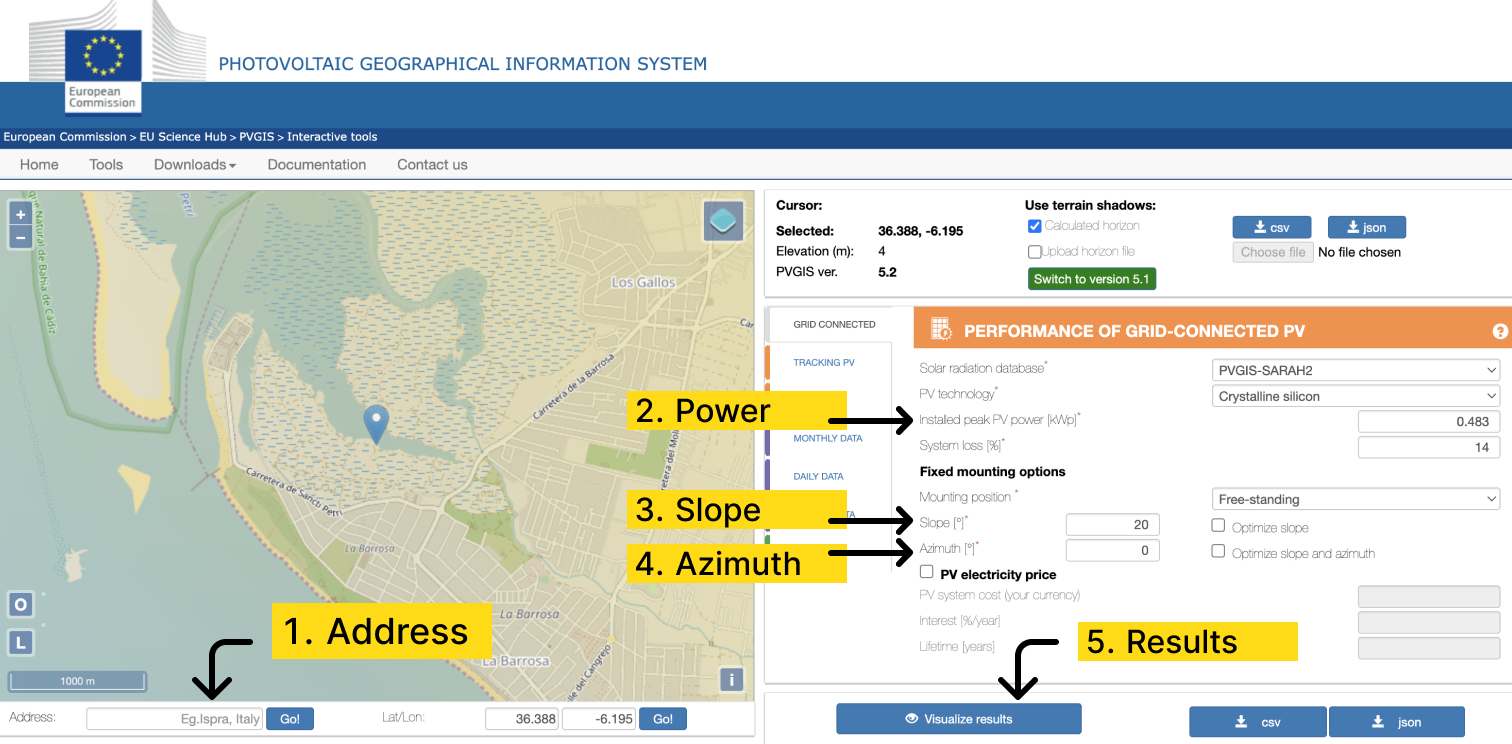Zoom in on the map with the plus icon
Screen dimensions: 1512x744
[19, 213]
